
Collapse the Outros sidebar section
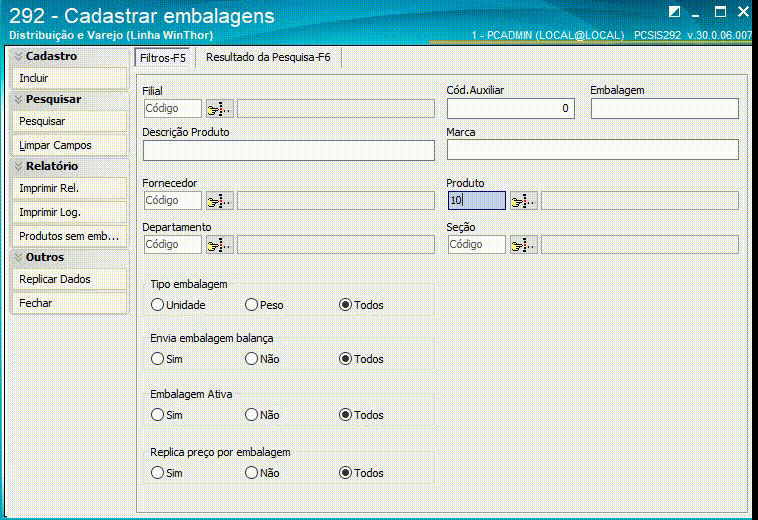(x=18, y=257)
